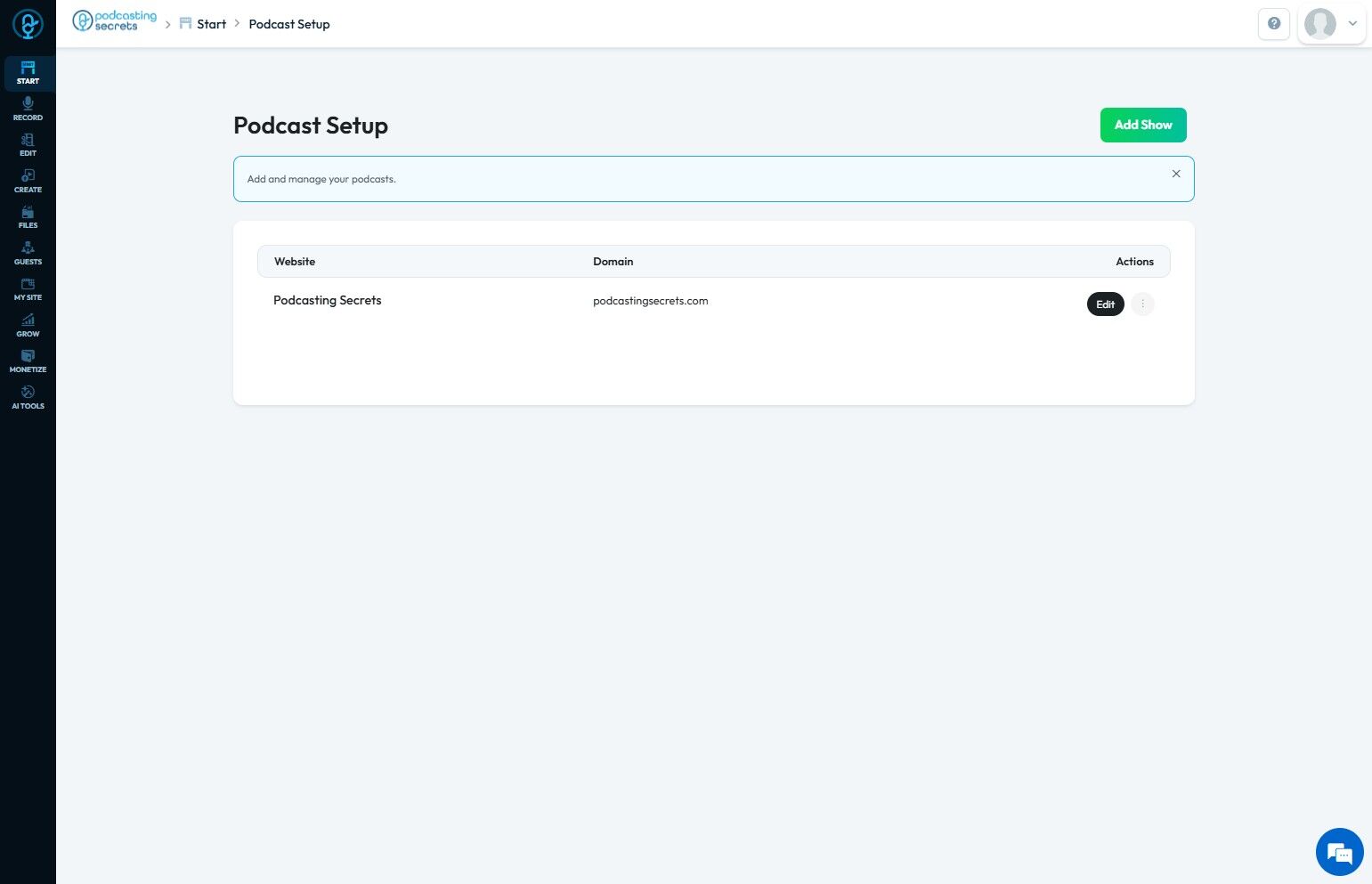Click Podcast Setup in the breadcrumb
Screen dimensions: 1372x884
click(289, 24)
